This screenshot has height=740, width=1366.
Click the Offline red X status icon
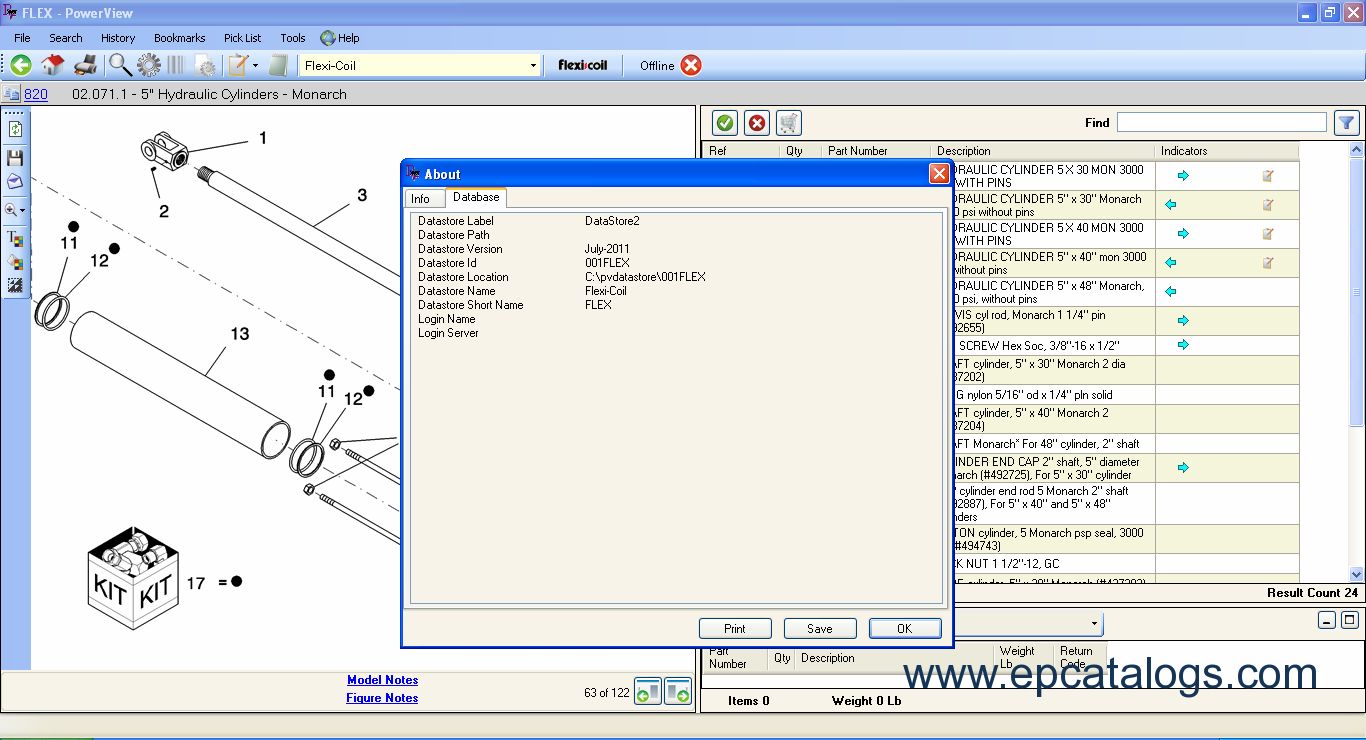691,65
